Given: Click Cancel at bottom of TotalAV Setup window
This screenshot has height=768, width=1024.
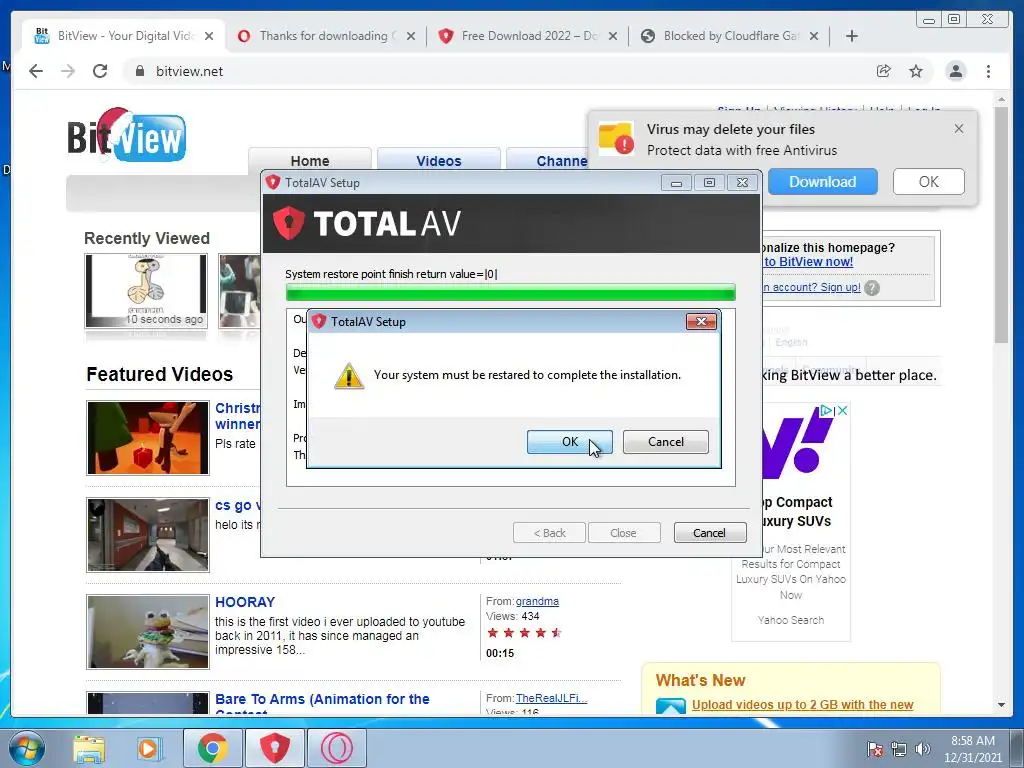Looking at the screenshot, I should [709, 533].
